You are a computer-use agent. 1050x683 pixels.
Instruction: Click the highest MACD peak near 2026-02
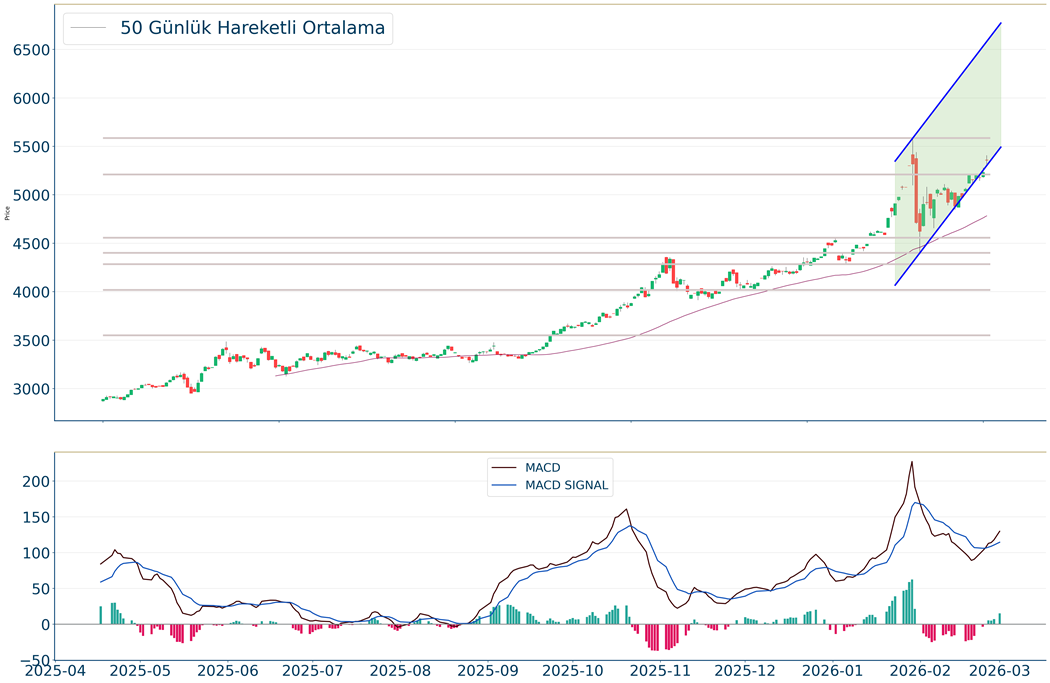click(x=911, y=462)
